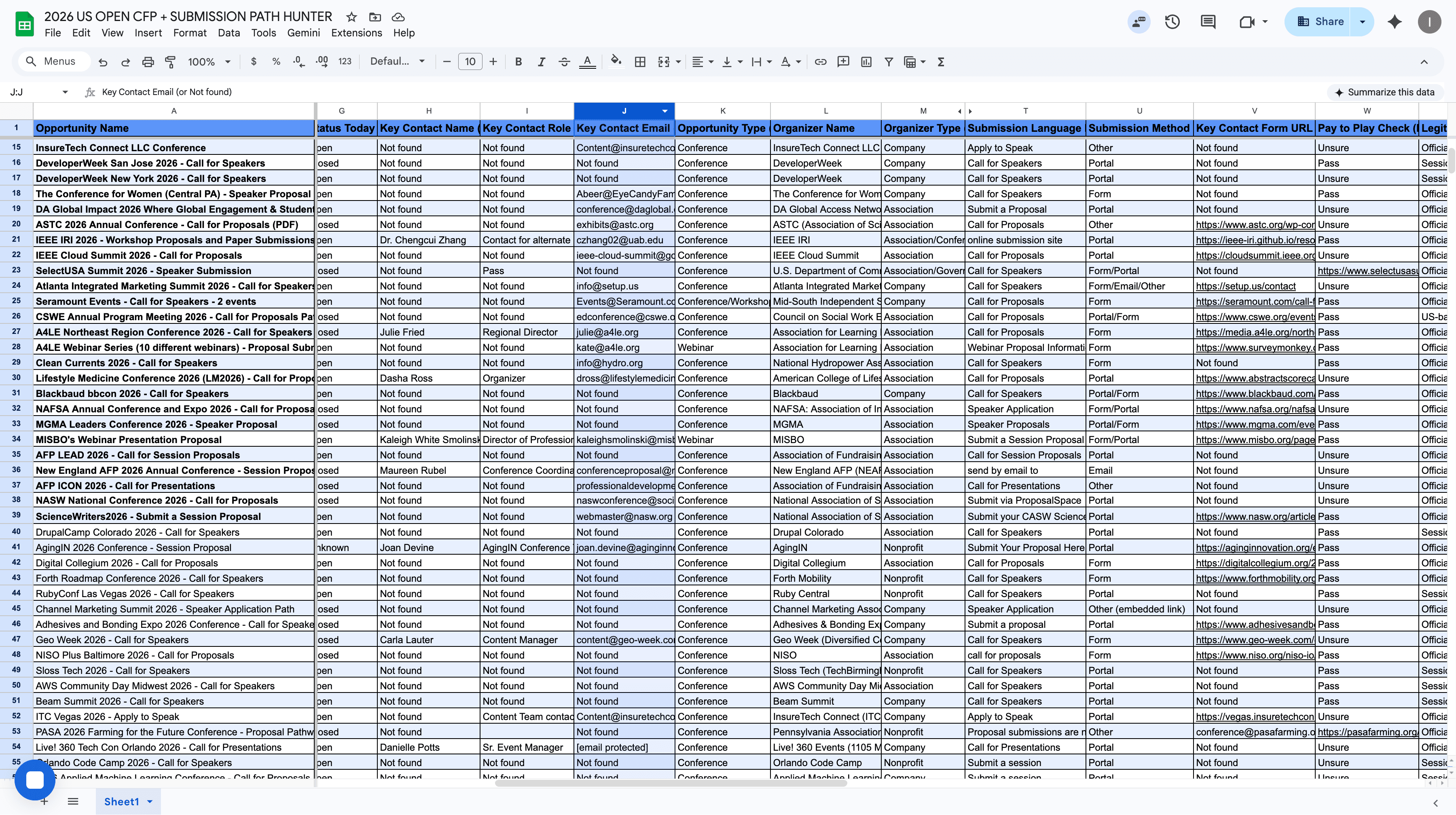Open the fill color picker
This screenshot has width=1456, height=815.
(616, 61)
